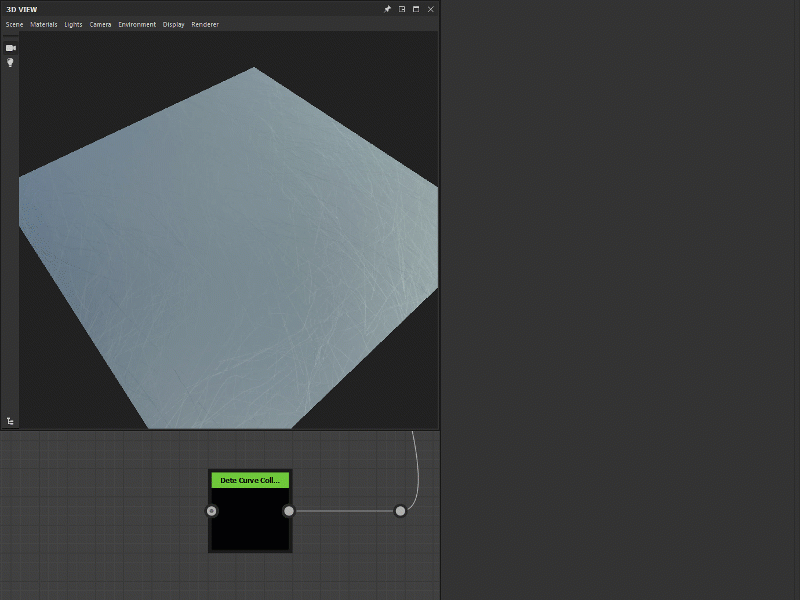Open the Renderer menu
The height and width of the screenshot is (600, 800).
point(204,24)
